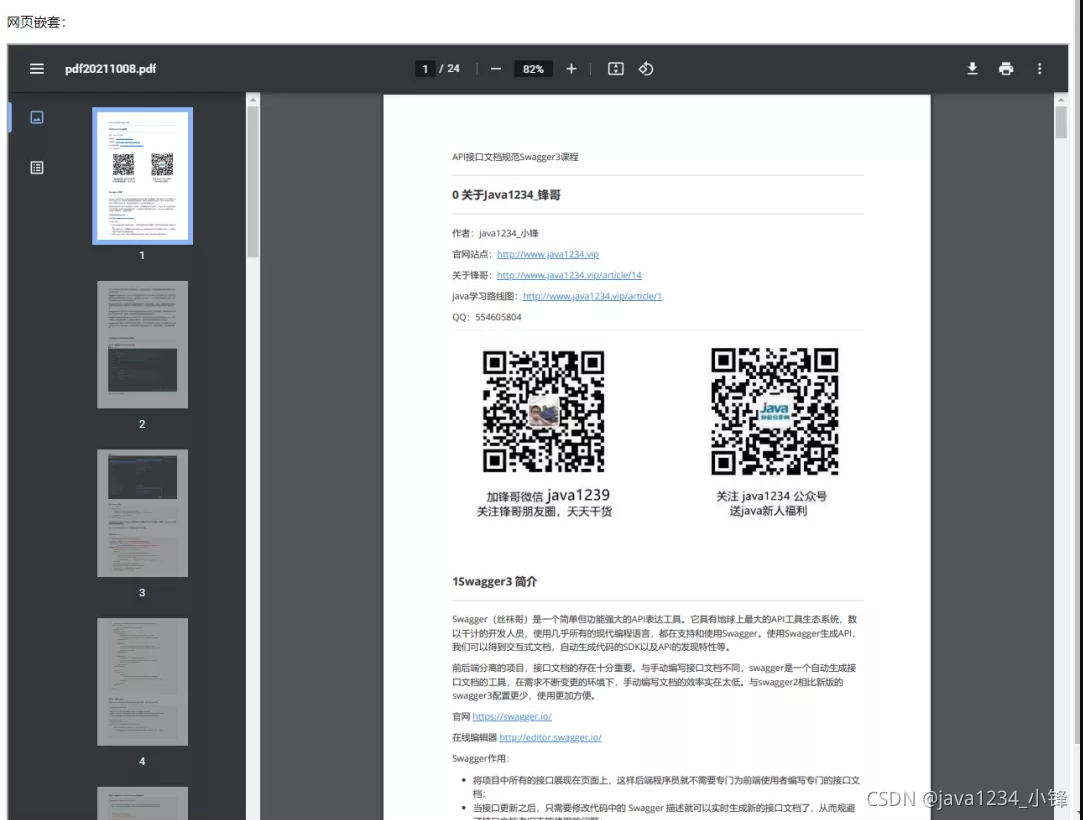Show thumbnails view in sidebar
Viewport: 1083px width, 820px height.
click(x=37, y=117)
